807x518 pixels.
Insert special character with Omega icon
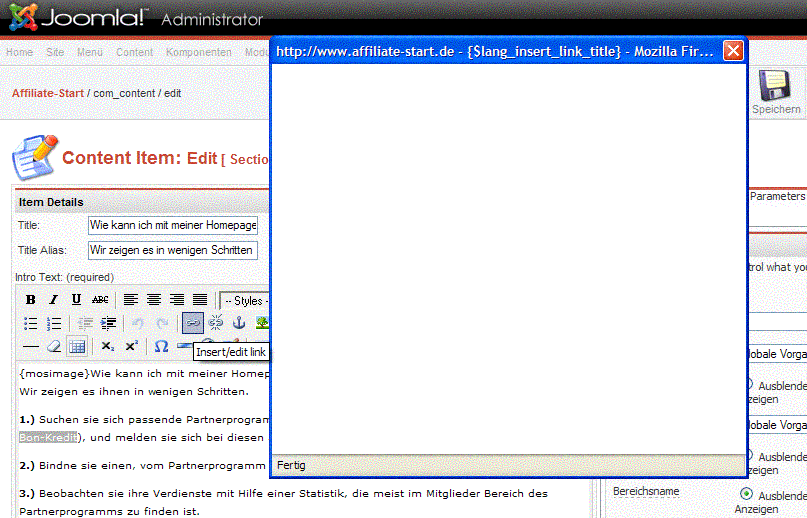point(161,346)
